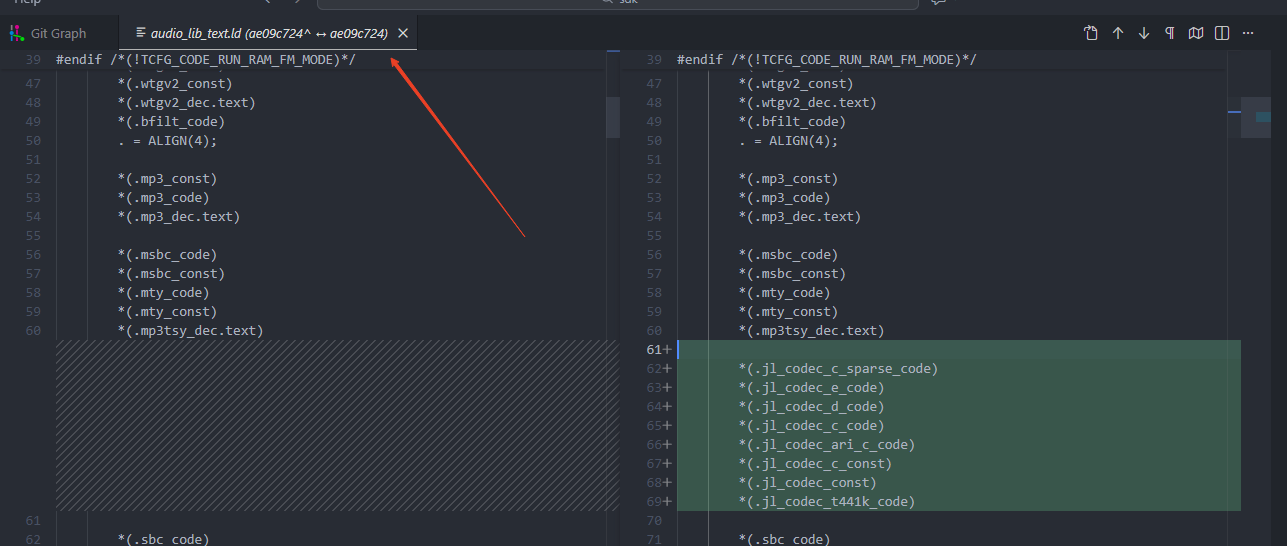Open the More Actions ellipsis menu
Screen dimensions: 1287x546
[1247, 33]
